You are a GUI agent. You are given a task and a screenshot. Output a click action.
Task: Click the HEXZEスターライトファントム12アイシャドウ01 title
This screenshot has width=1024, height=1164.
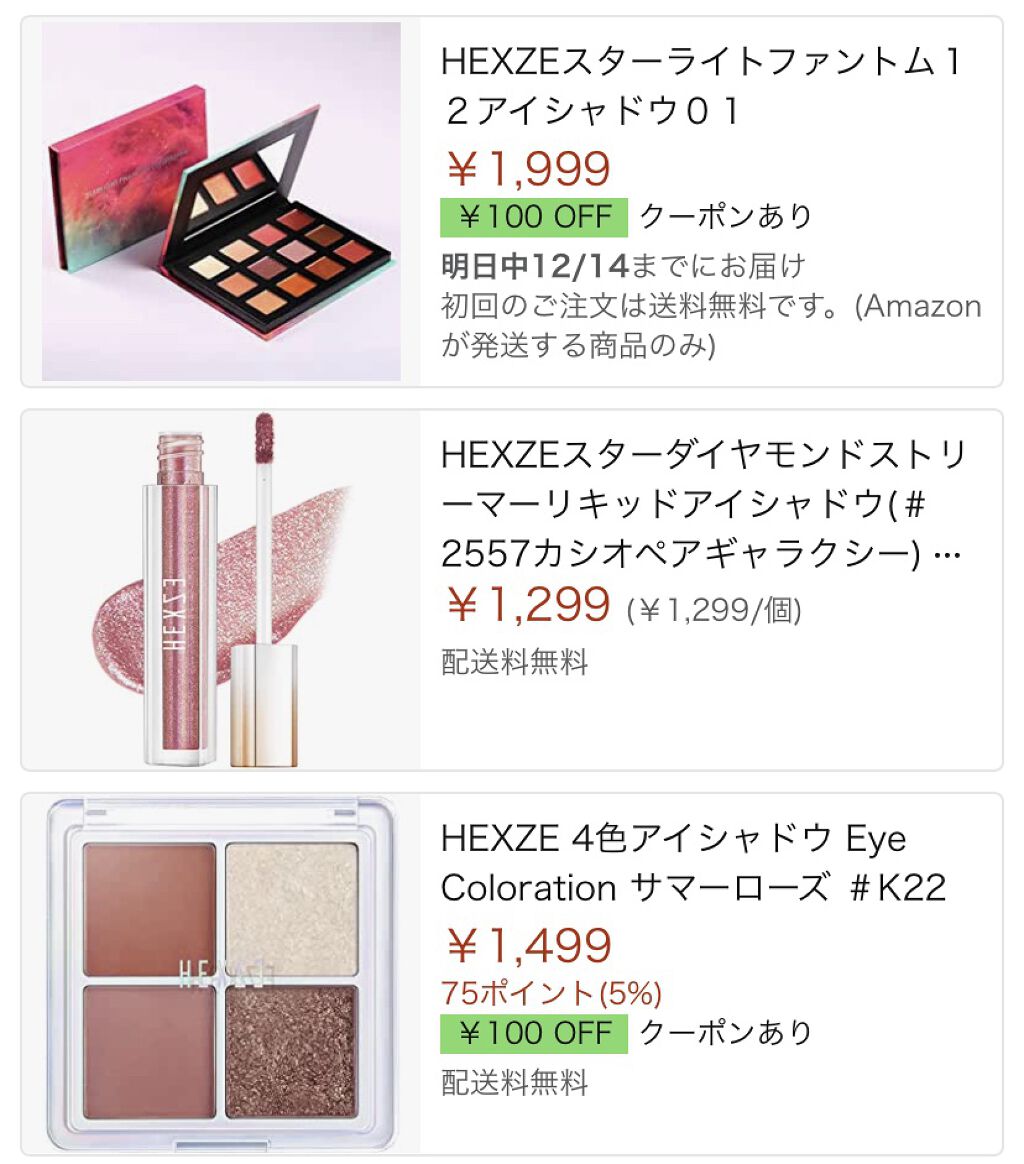701,86
